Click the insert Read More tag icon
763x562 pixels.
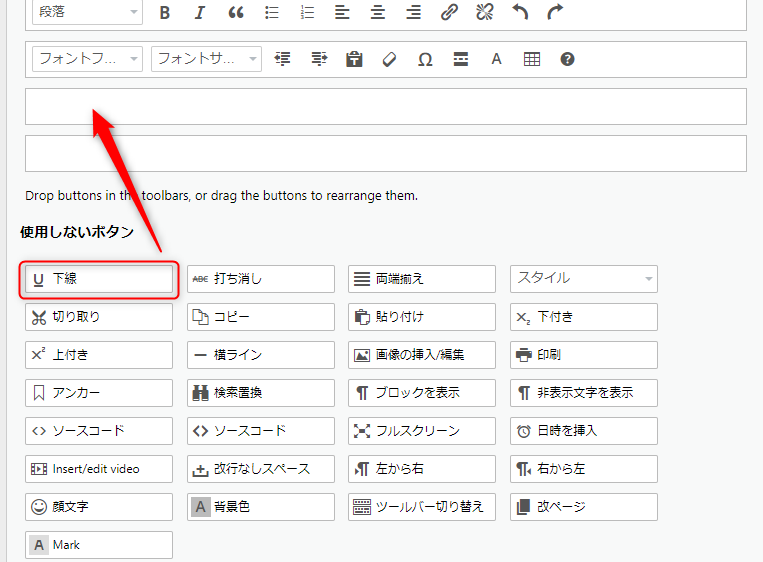coord(460,59)
